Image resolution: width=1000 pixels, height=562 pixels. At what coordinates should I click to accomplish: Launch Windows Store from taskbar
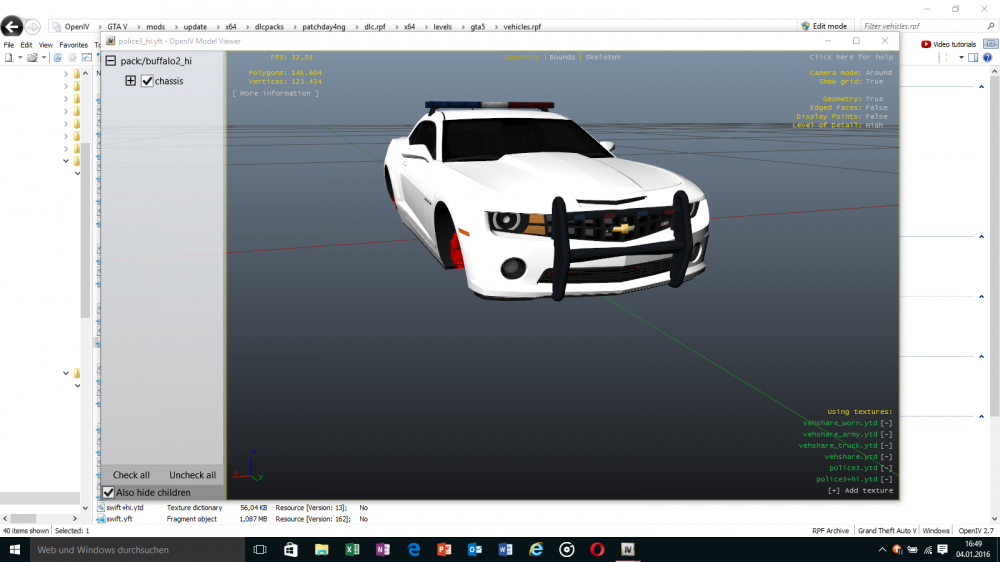(290, 549)
